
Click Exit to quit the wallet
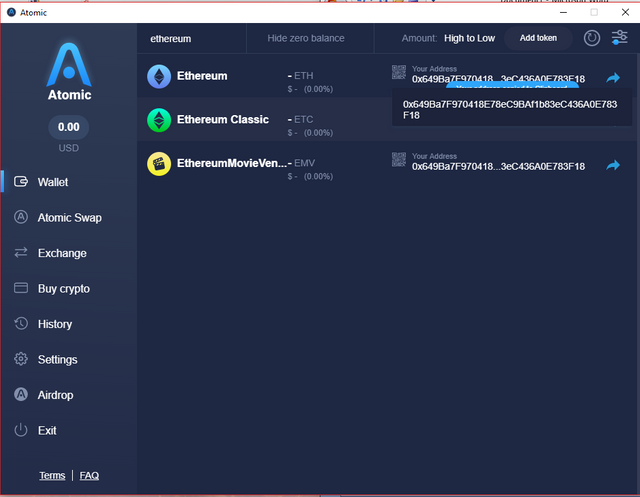pyautogui.click(x=47, y=430)
